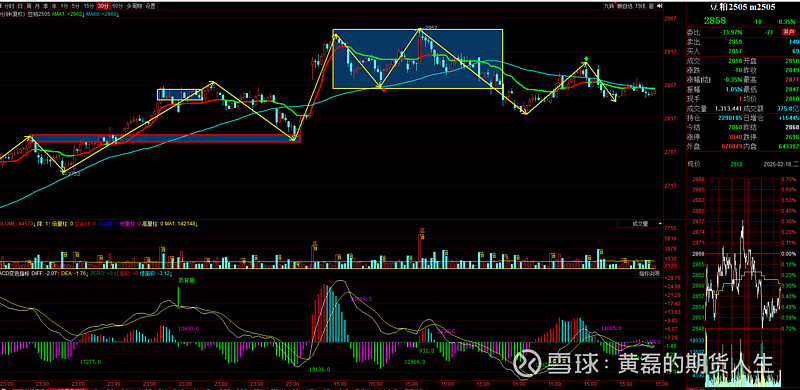Collapse the side panel arrow icon
Screen dimensions: 800x390
(x=659, y=6)
